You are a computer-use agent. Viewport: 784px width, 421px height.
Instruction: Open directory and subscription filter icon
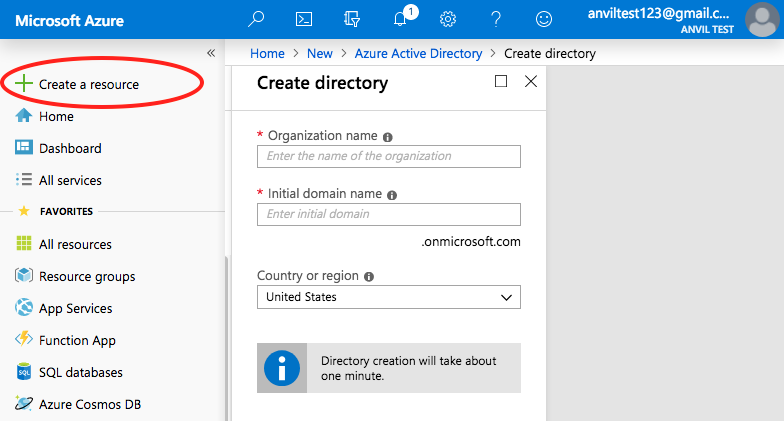[352, 19]
